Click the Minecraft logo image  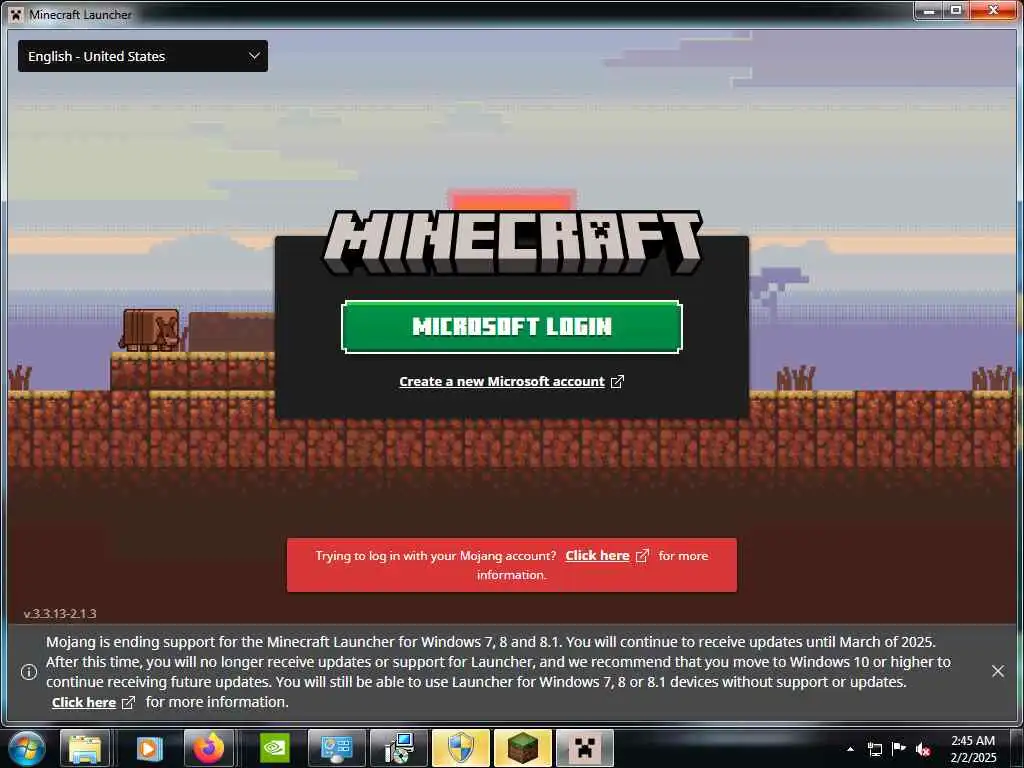pyautogui.click(x=512, y=242)
